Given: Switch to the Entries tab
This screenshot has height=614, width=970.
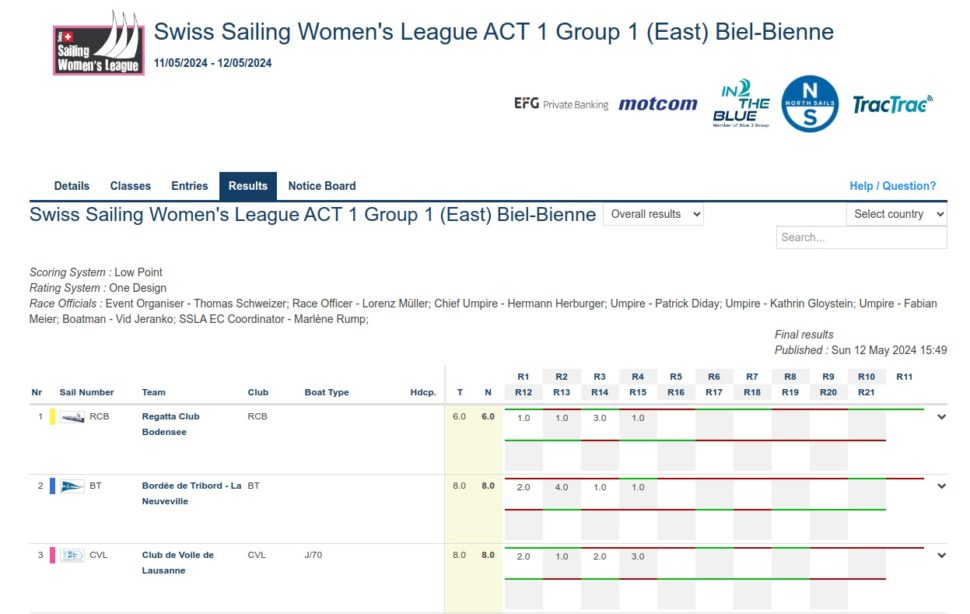Looking at the screenshot, I should tap(189, 186).
